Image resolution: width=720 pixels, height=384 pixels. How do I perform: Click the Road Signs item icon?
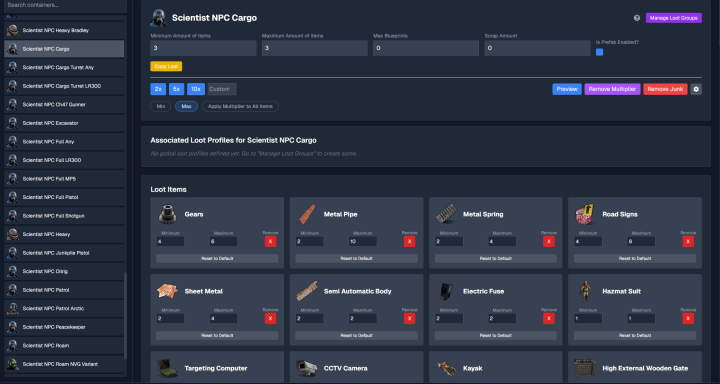tap(585, 214)
